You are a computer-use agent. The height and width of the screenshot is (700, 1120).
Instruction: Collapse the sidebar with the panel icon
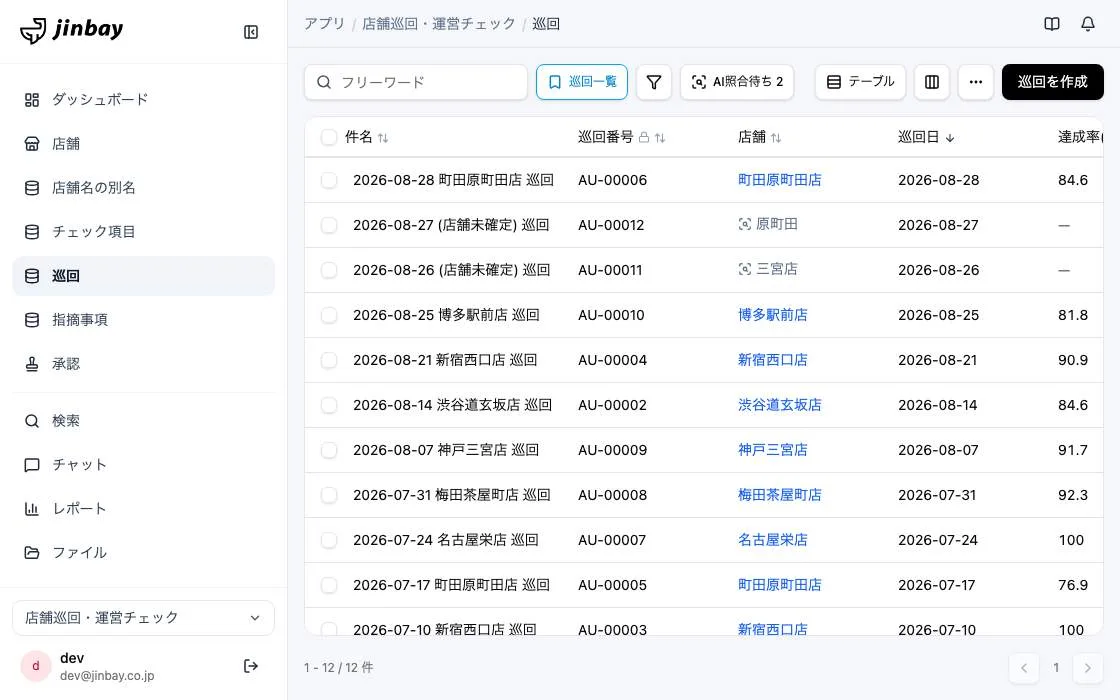(x=251, y=32)
